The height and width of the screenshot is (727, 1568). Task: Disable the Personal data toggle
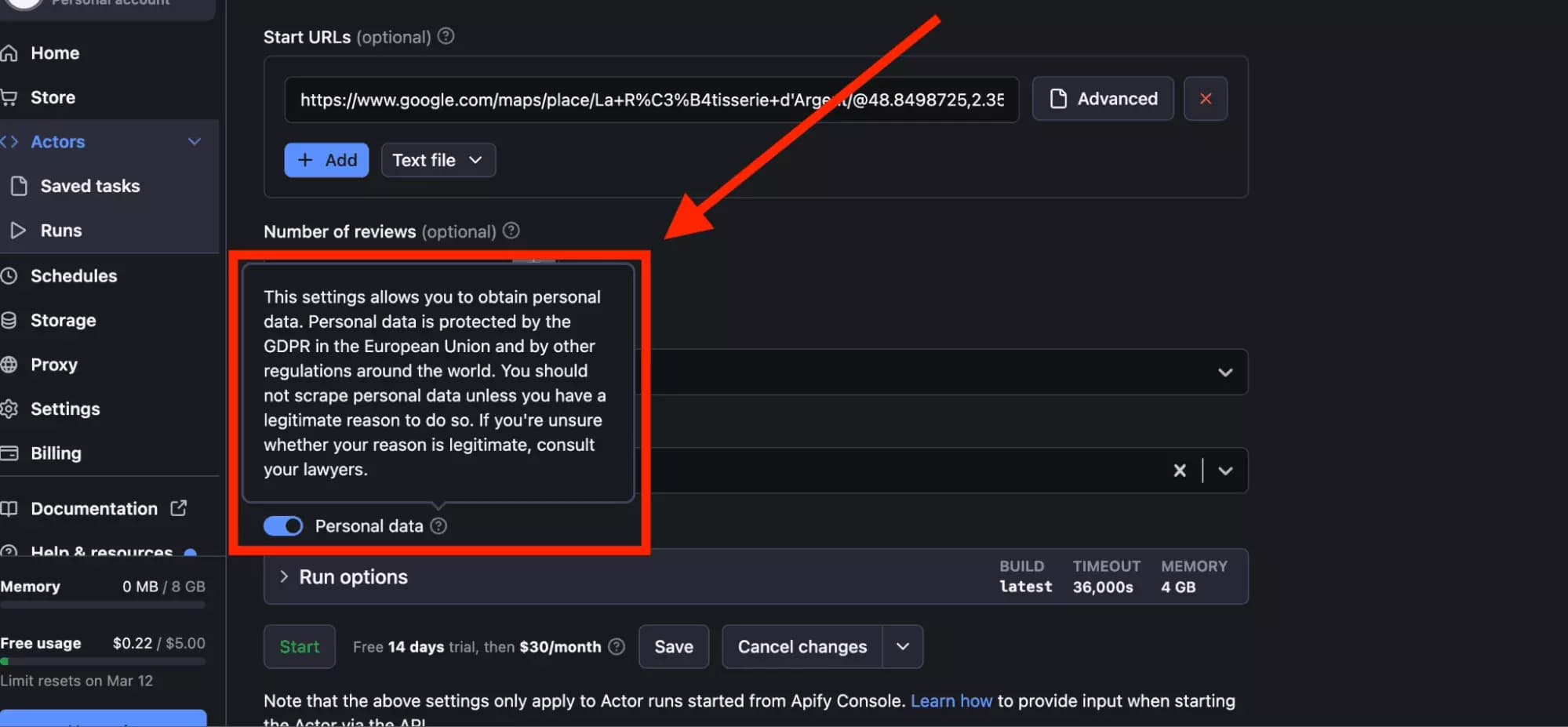click(x=283, y=525)
